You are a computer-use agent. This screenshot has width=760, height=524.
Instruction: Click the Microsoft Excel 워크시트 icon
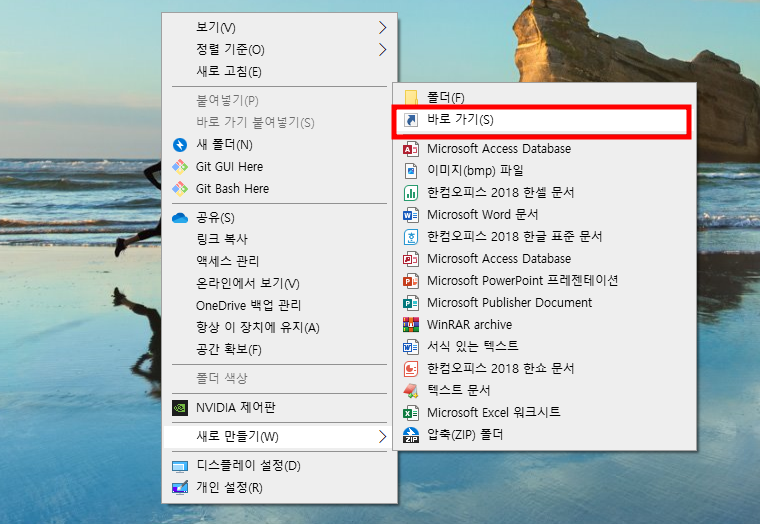tap(411, 413)
